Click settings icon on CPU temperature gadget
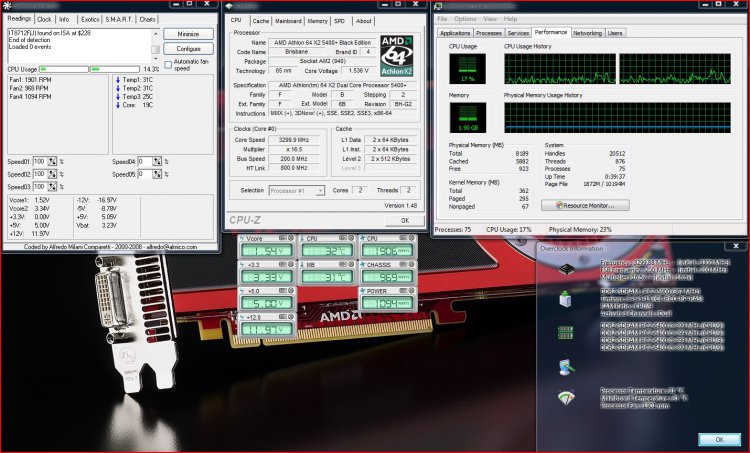 (343, 238)
